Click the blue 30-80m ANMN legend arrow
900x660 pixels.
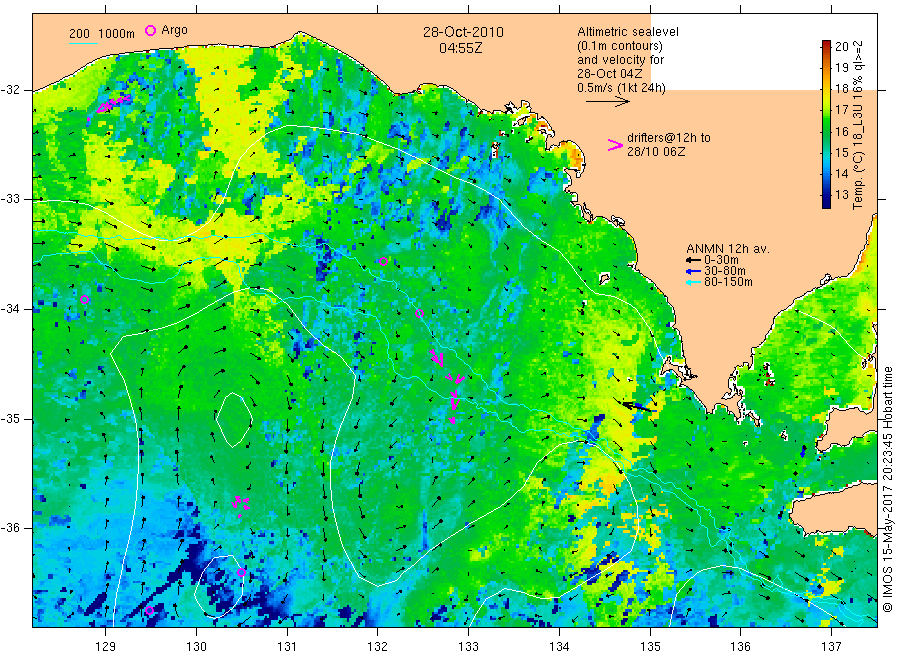click(x=693, y=271)
